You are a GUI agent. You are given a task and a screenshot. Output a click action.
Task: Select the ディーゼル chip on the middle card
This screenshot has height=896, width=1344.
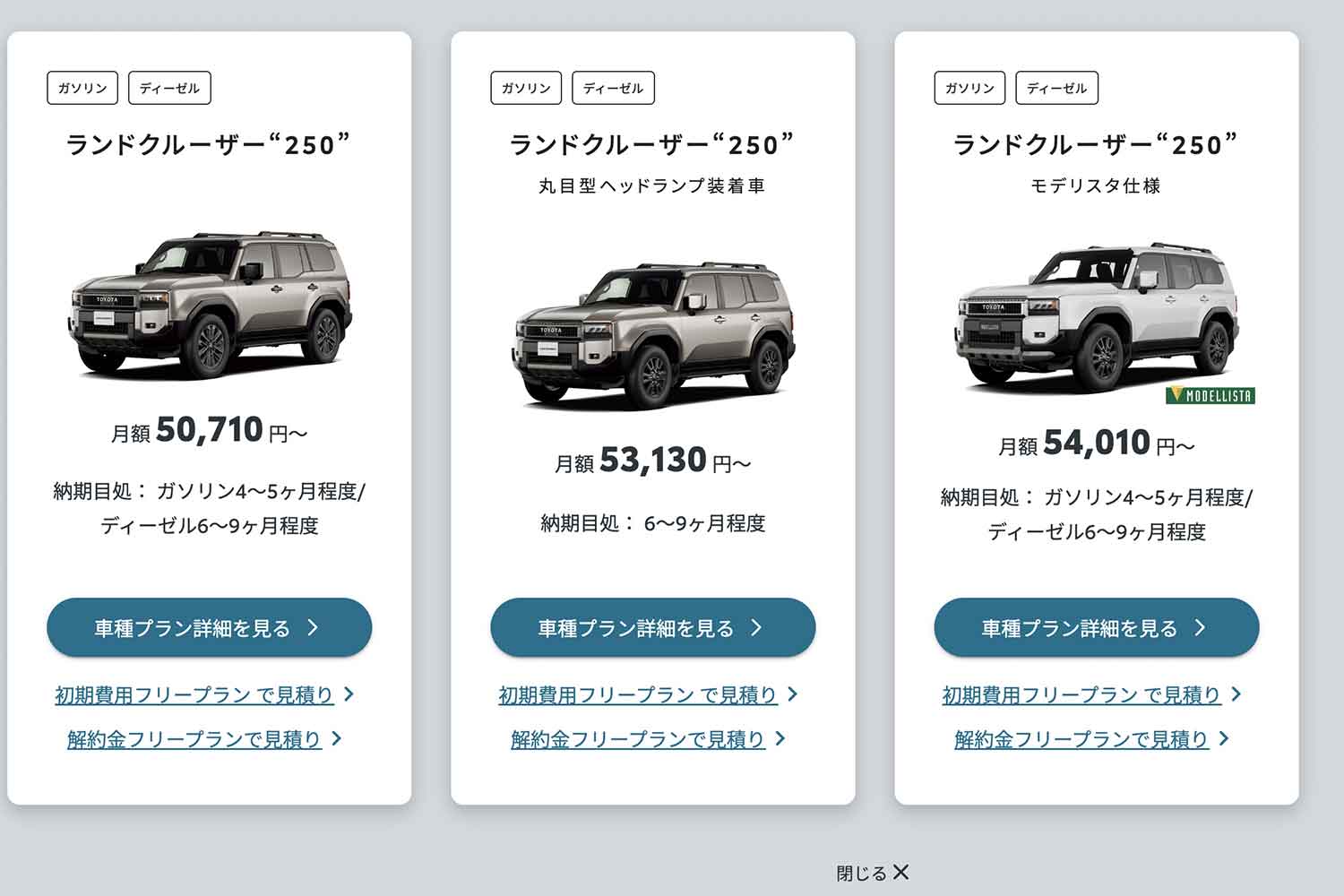613,88
